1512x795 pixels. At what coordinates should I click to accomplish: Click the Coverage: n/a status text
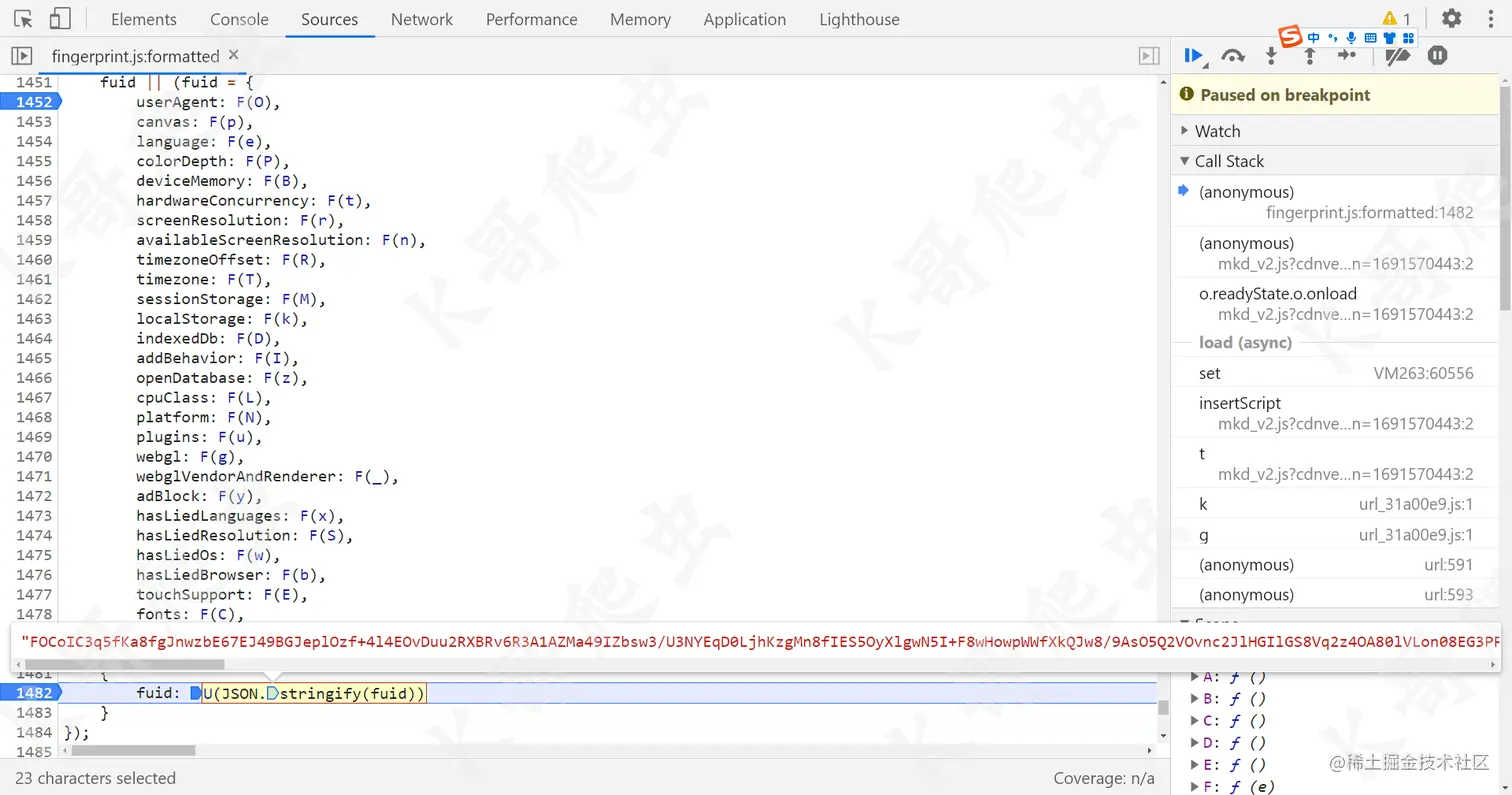click(x=1103, y=778)
